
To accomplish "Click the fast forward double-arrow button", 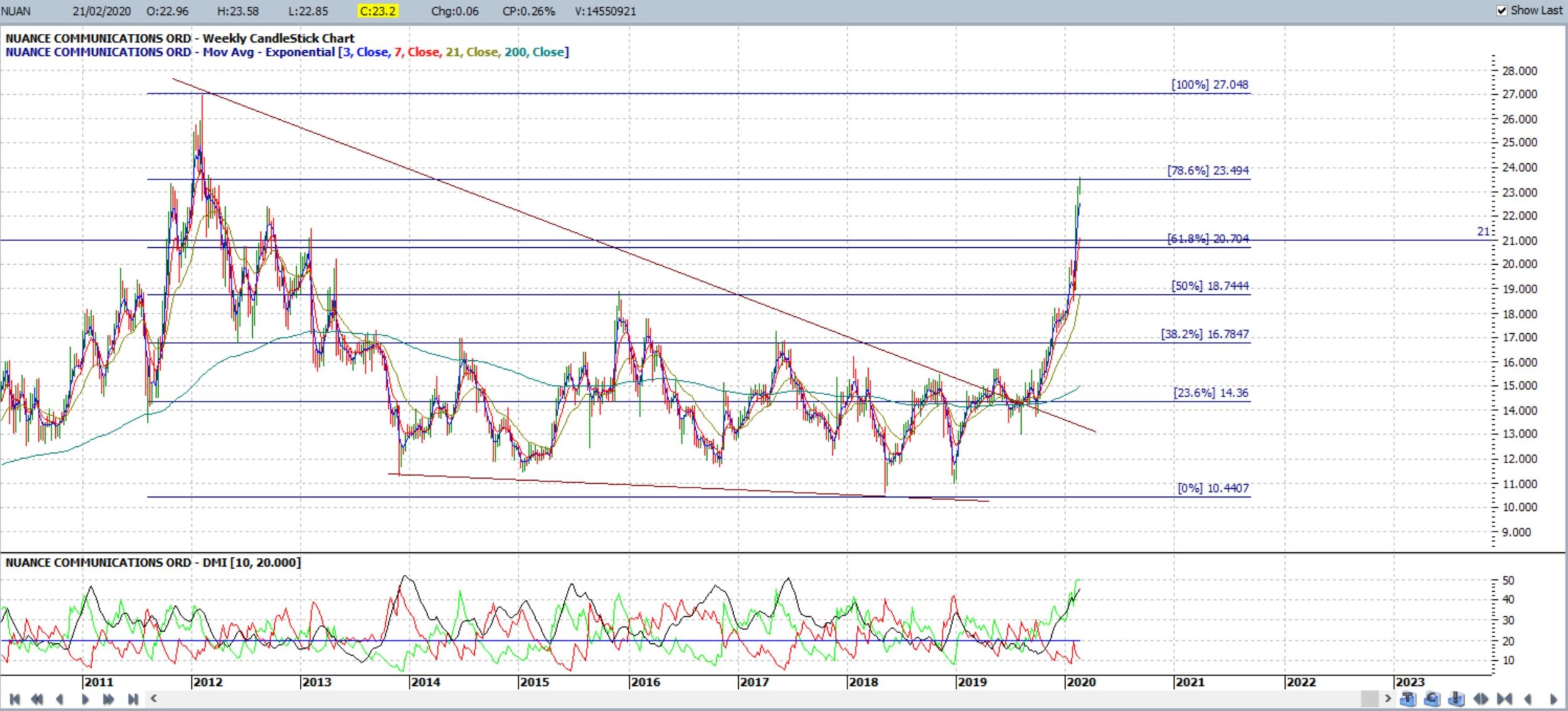I will point(108,699).
